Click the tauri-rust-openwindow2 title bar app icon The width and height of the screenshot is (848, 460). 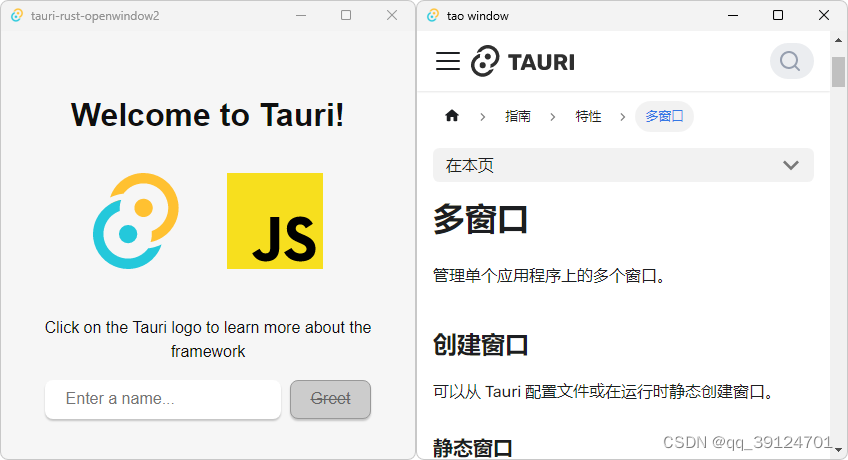click(x=17, y=16)
